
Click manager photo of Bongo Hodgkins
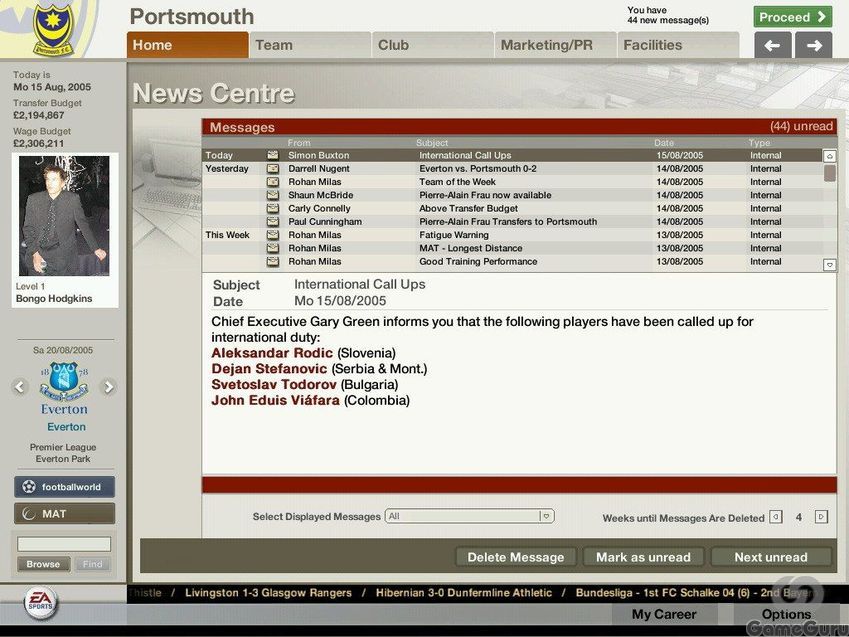coord(64,216)
